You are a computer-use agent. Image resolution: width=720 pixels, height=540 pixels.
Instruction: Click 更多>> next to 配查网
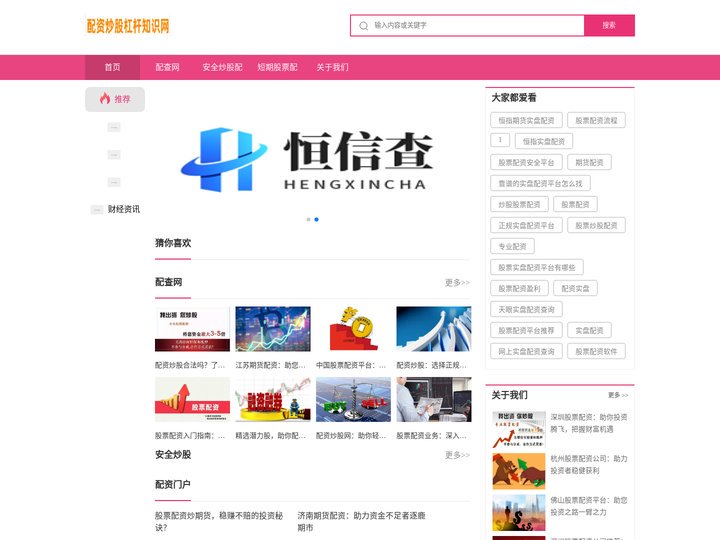457,282
